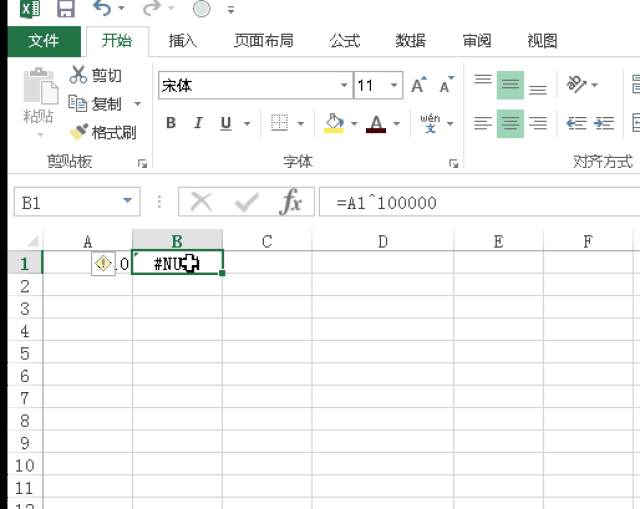640x509 pixels.
Task: Switch to the 插入 tab
Action: (182, 41)
